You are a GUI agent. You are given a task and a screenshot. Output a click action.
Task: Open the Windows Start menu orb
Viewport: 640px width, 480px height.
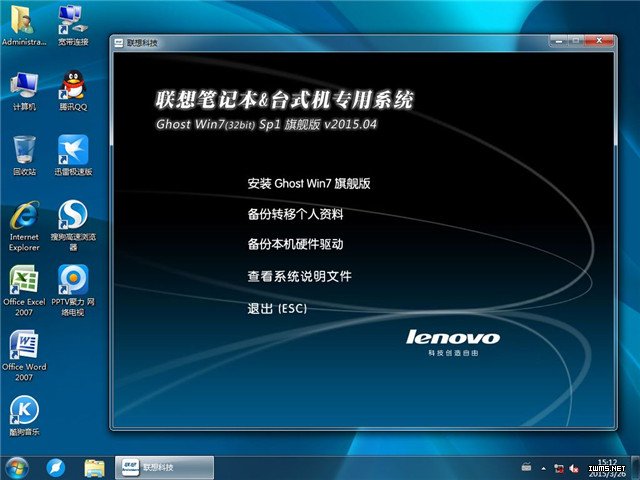(16, 468)
